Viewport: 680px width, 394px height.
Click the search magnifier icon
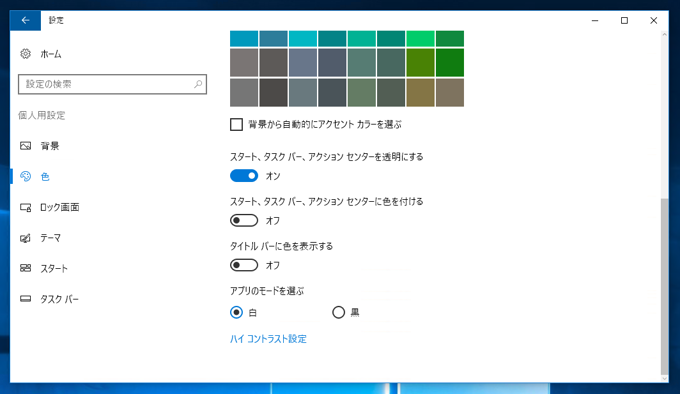198,84
